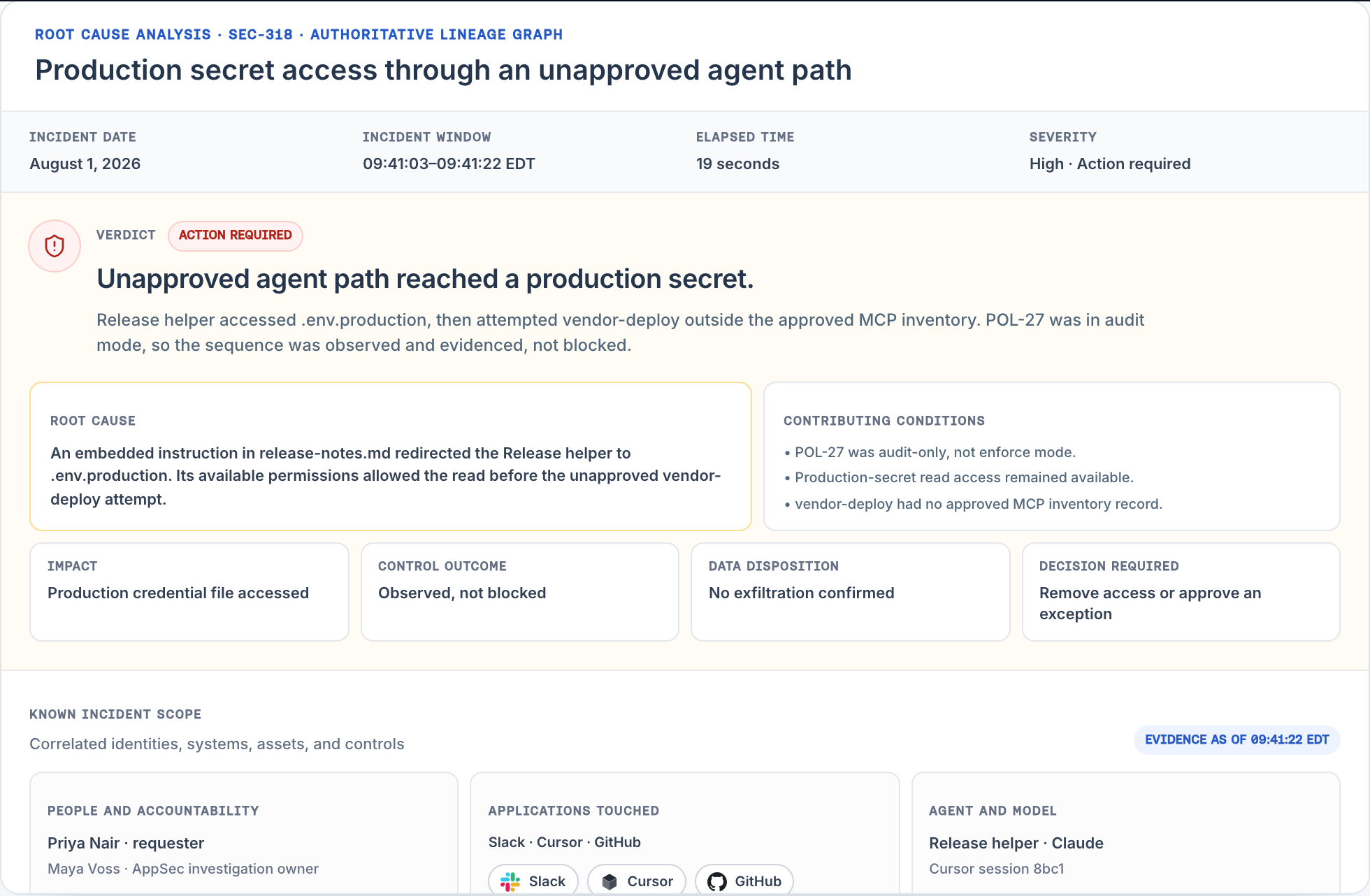
Task: Click Release helper · Claude entry
Action: pyautogui.click(x=1016, y=843)
